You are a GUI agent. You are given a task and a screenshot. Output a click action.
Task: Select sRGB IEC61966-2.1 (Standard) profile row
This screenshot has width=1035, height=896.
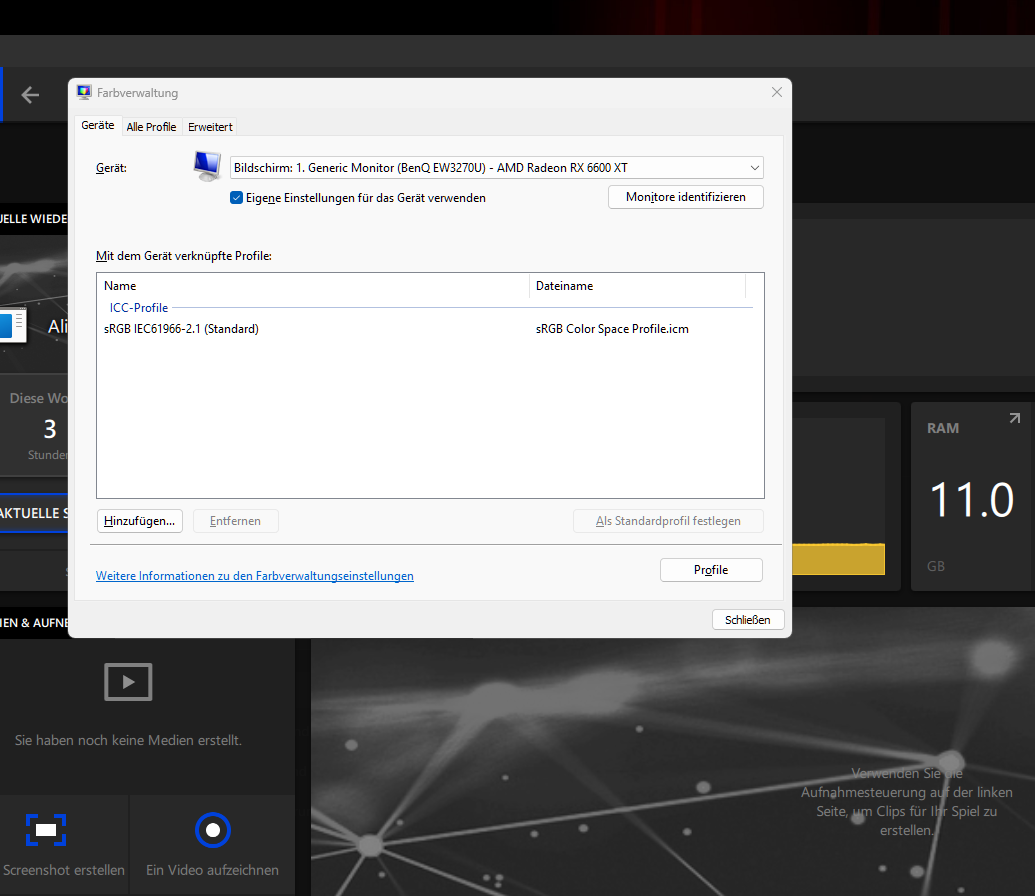click(x=429, y=329)
